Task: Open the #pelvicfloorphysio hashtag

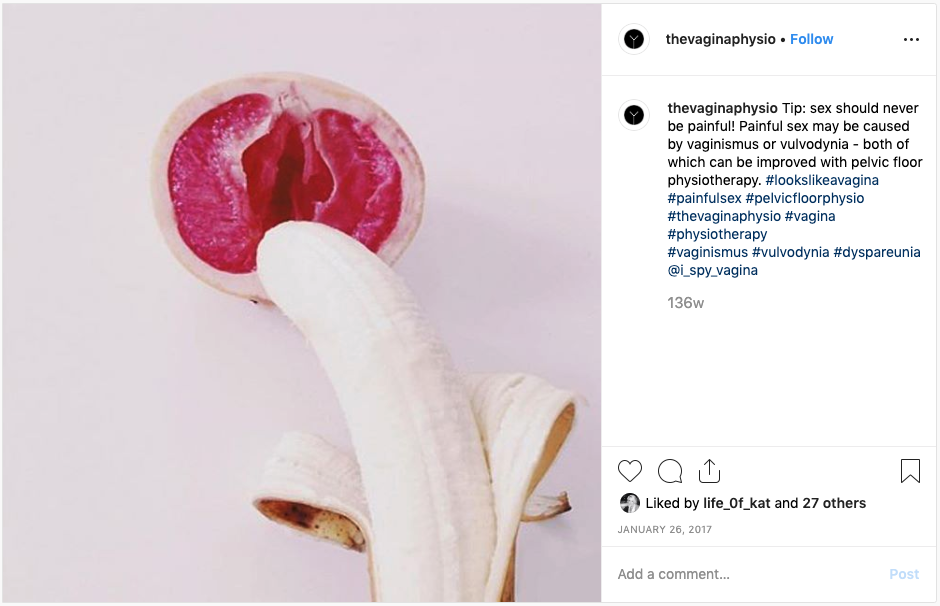Action: pos(805,198)
